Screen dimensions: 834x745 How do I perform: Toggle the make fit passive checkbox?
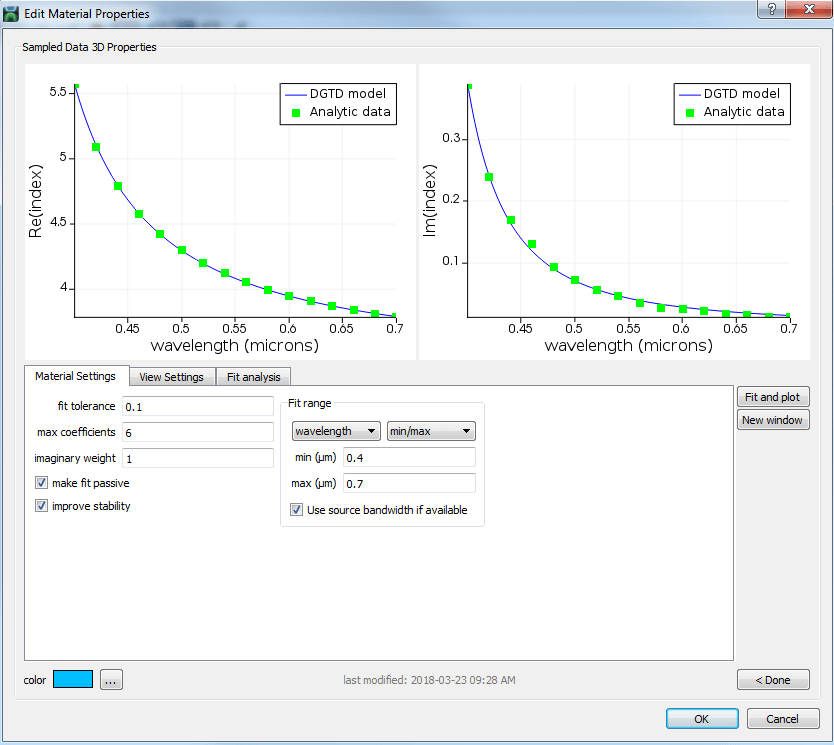[x=41, y=482]
